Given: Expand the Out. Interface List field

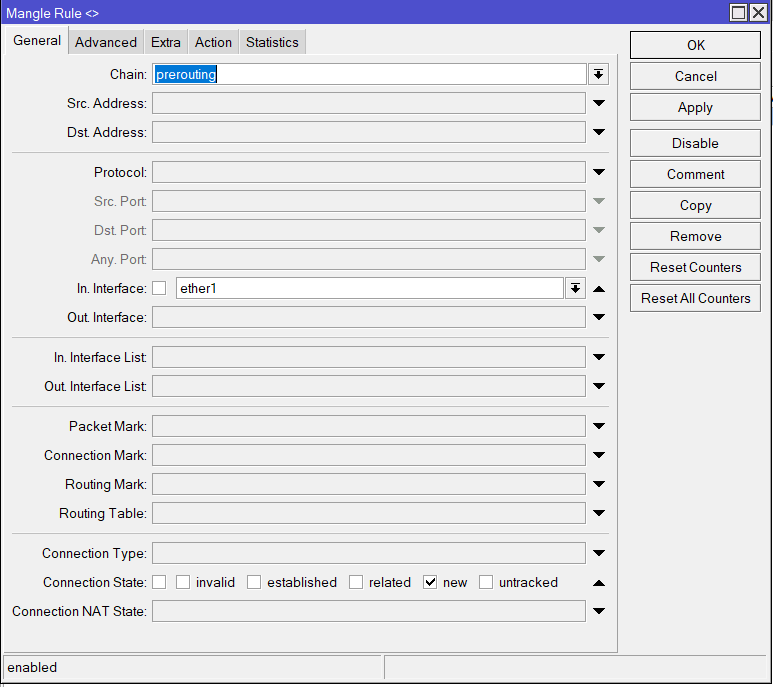Looking at the screenshot, I should pos(598,386).
